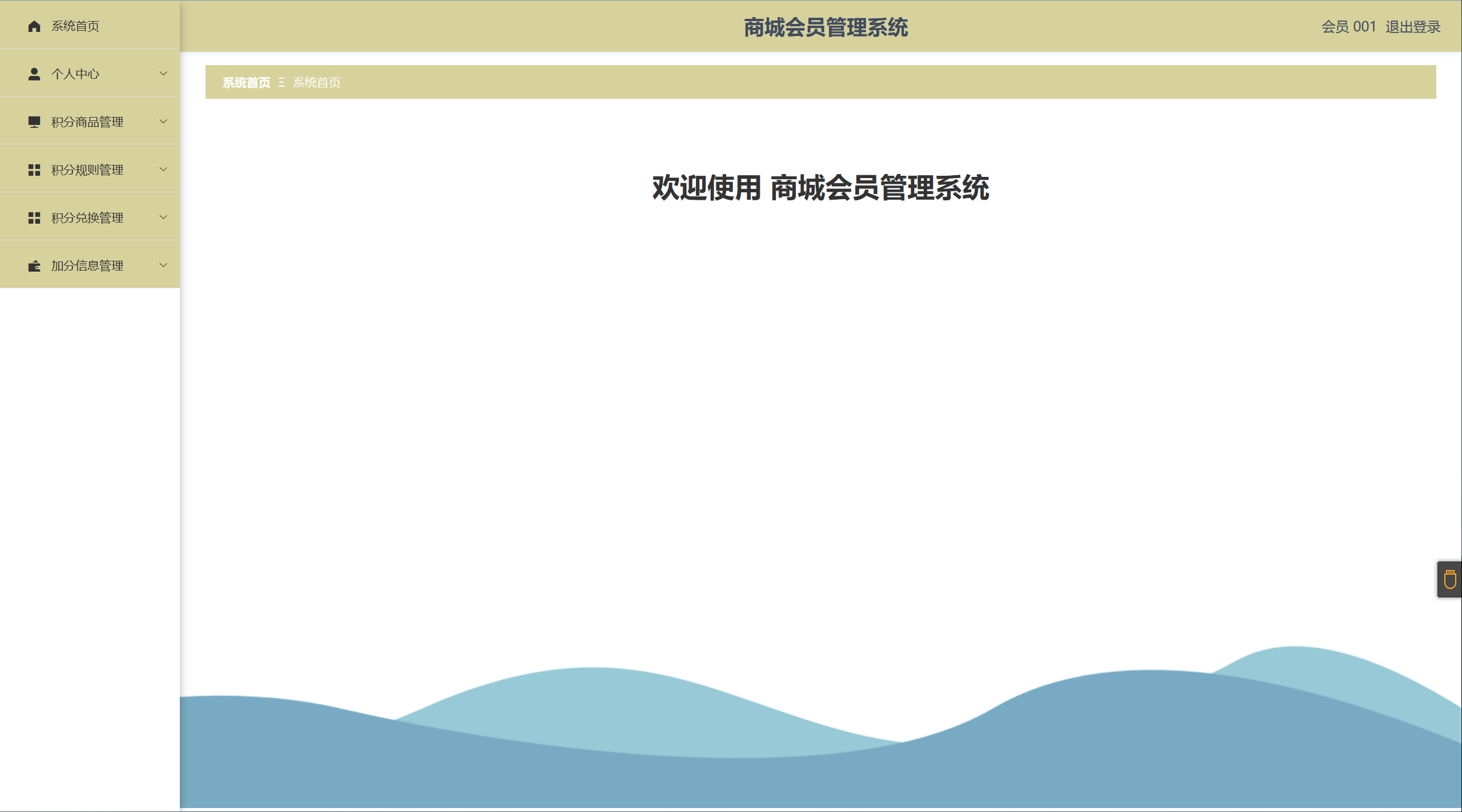The width and height of the screenshot is (1462, 812).
Task: Click the bold 系统首页 breadcrumb link
Action: [247, 83]
